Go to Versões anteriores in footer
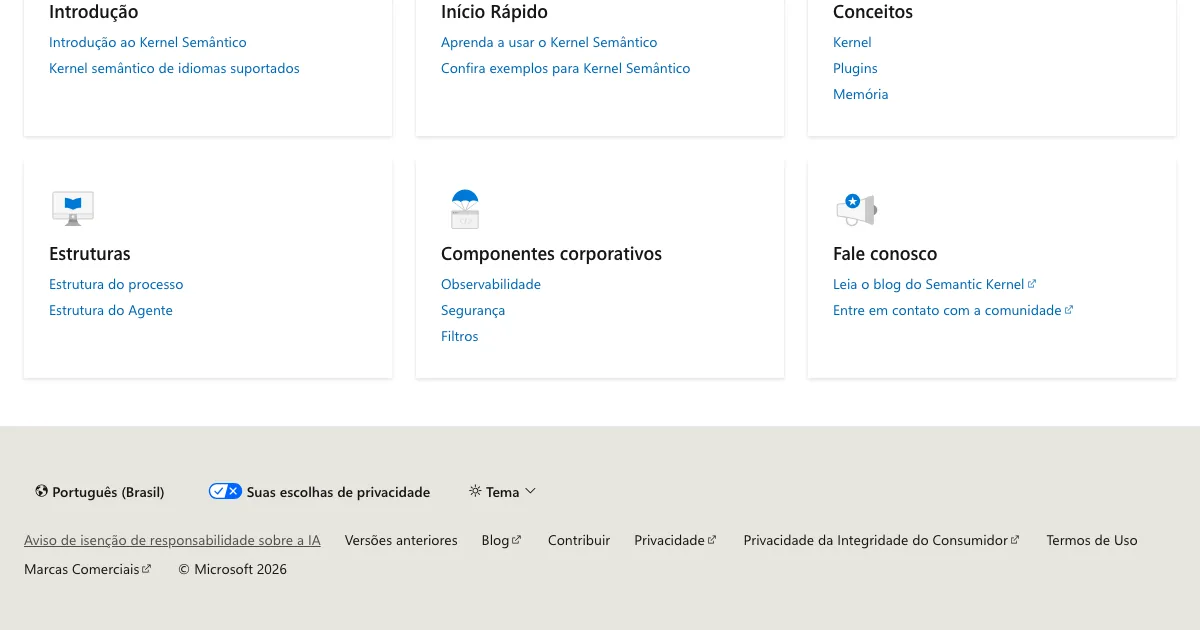Image resolution: width=1200 pixels, height=630 pixels. 401,540
